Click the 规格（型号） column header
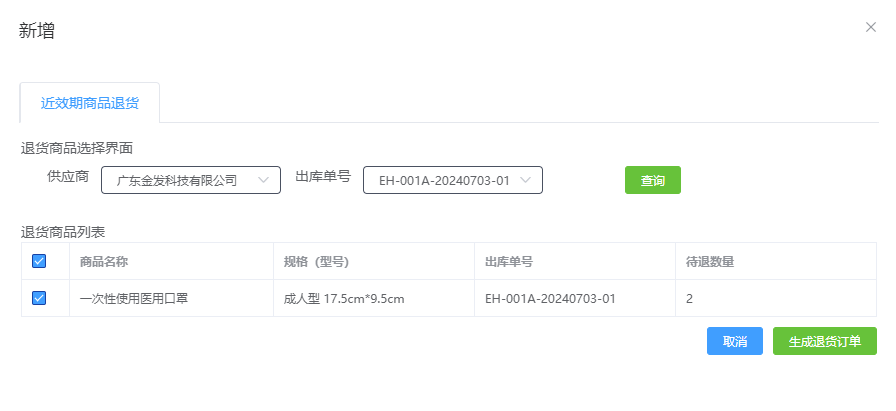Screen dimensions: 896x411 [316, 262]
